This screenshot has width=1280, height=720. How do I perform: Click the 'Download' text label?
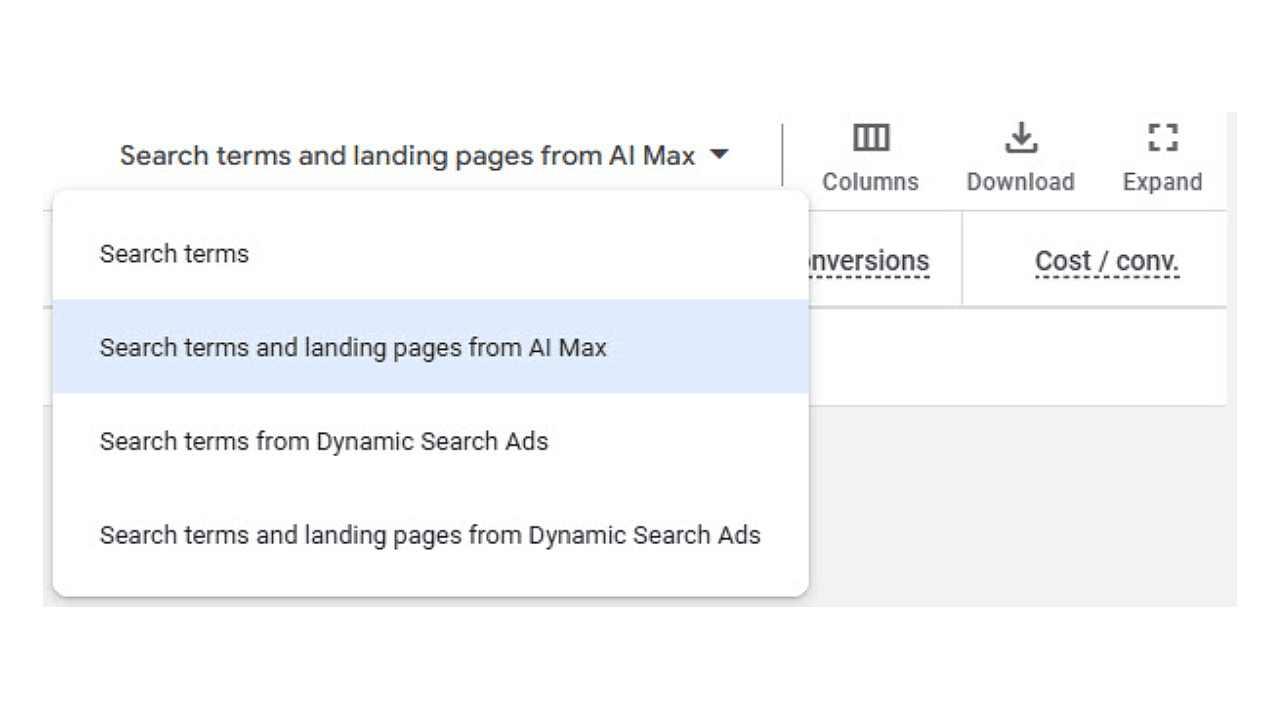point(1020,182)
